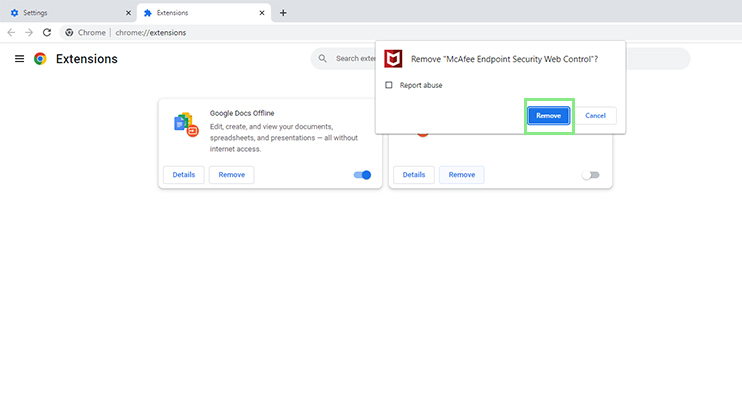
Task: Click Remove on the McAfee extension card
Action: tap(461, 175)
